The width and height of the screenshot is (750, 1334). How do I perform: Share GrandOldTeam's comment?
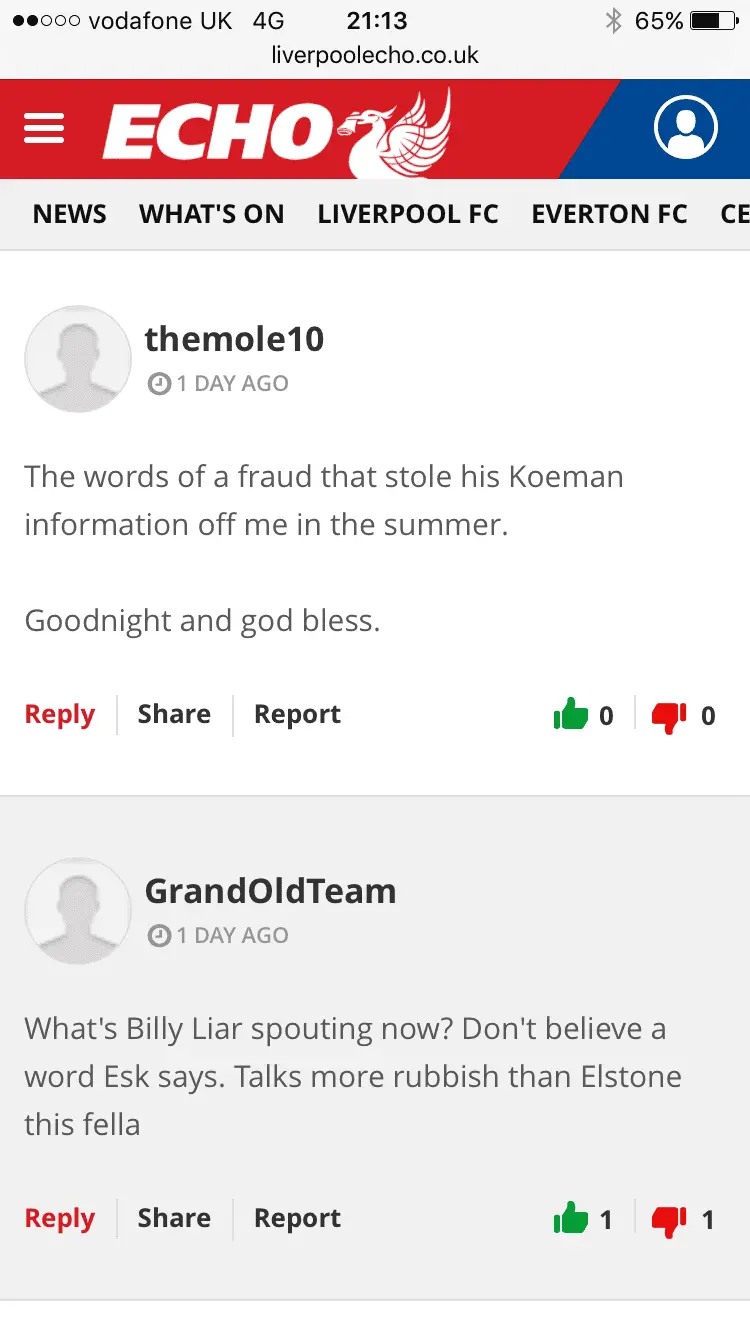pos(174,1219)
